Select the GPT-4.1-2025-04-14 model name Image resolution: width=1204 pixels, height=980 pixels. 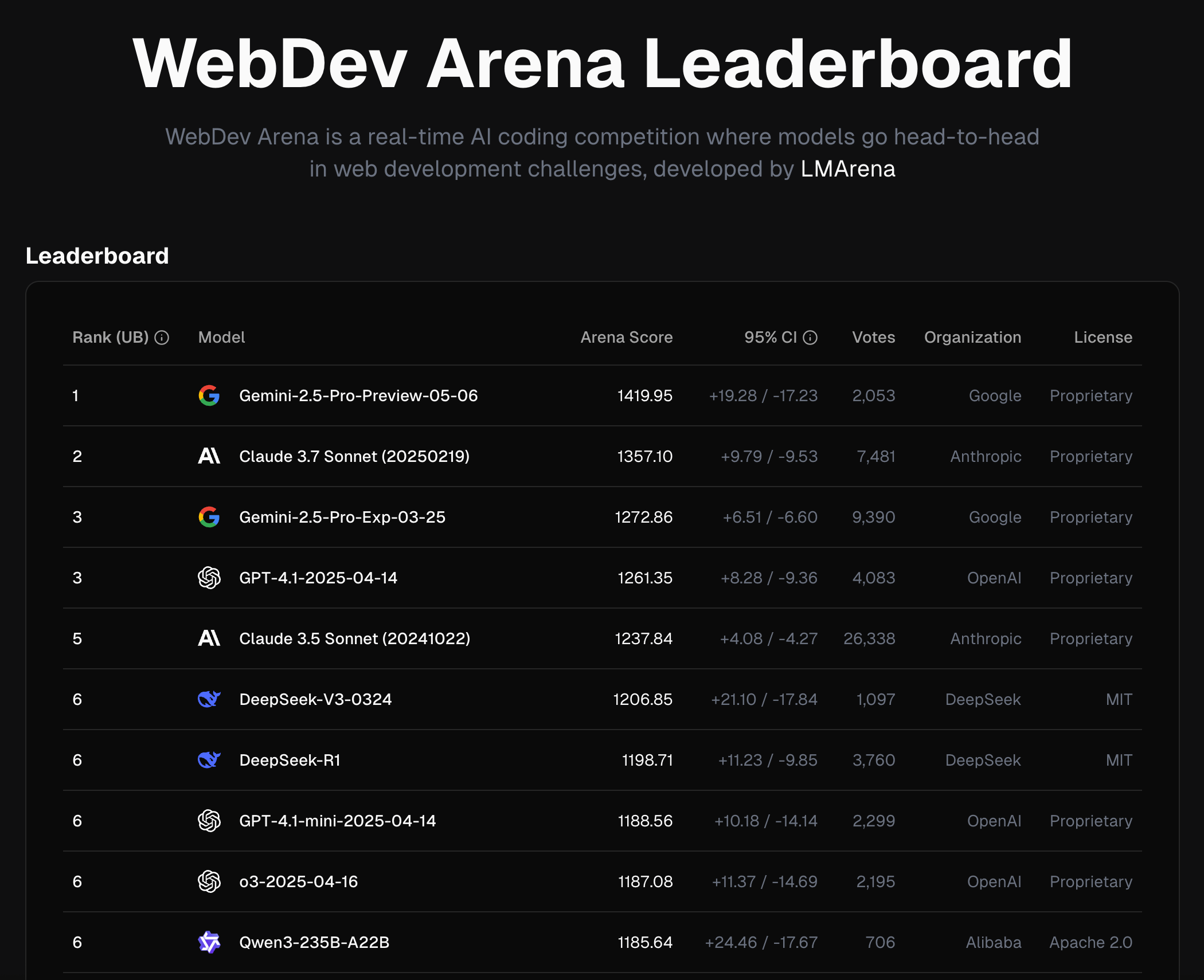318,578
